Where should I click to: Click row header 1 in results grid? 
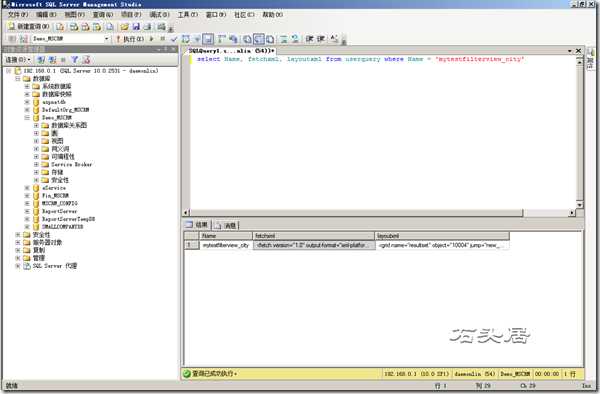coord(191,245)
